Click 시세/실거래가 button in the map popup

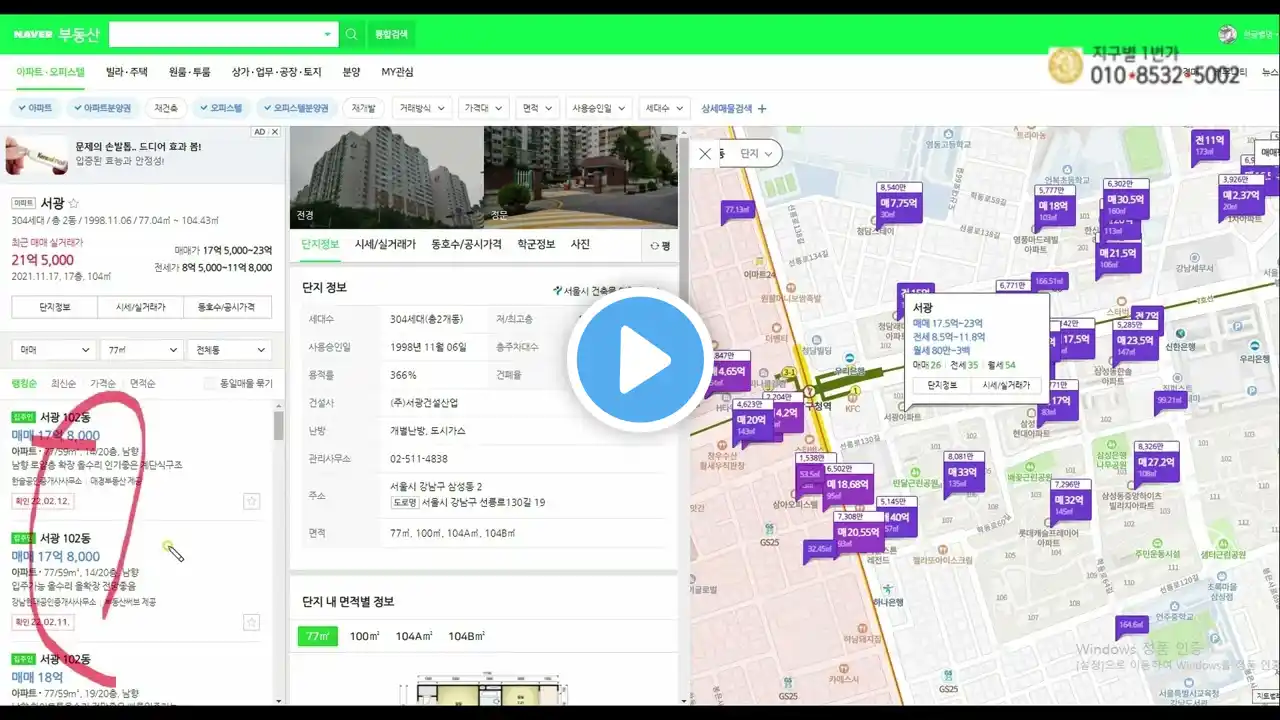1006,385
